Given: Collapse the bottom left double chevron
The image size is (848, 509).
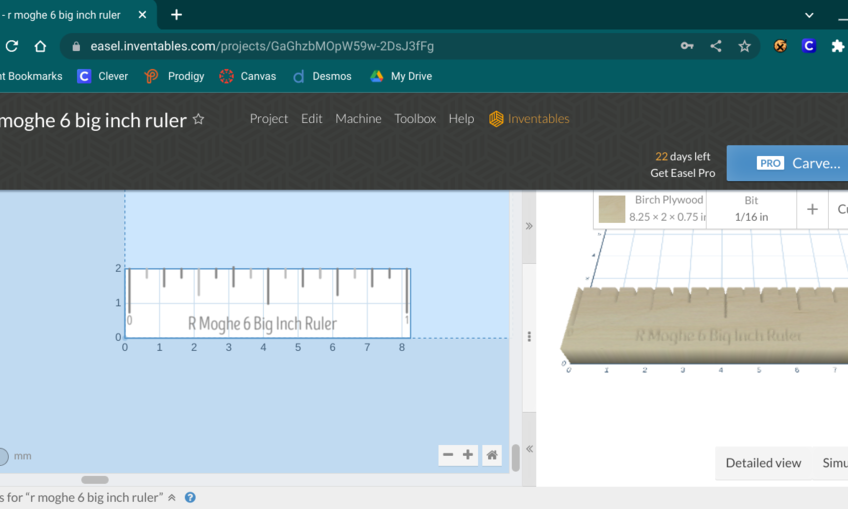Looking at the screenshot, I should click(x=529, y=449).
